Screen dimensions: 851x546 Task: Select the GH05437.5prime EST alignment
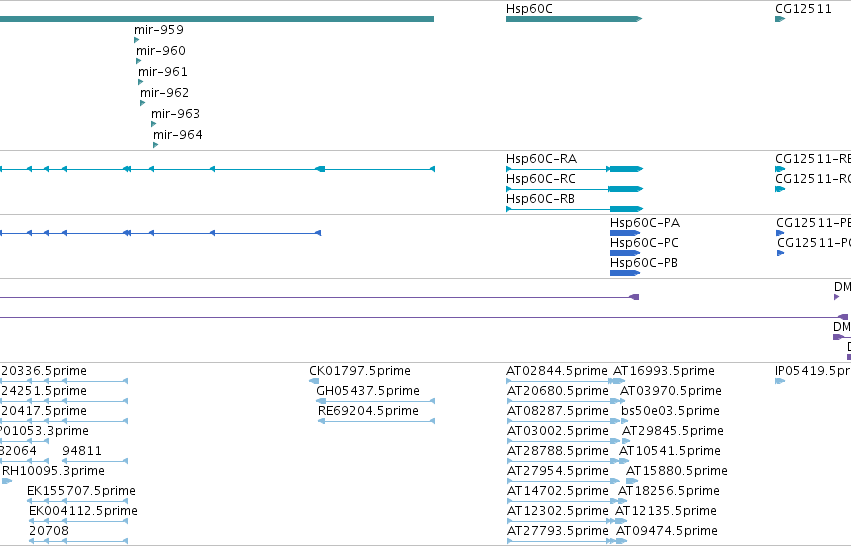[376, 401]
